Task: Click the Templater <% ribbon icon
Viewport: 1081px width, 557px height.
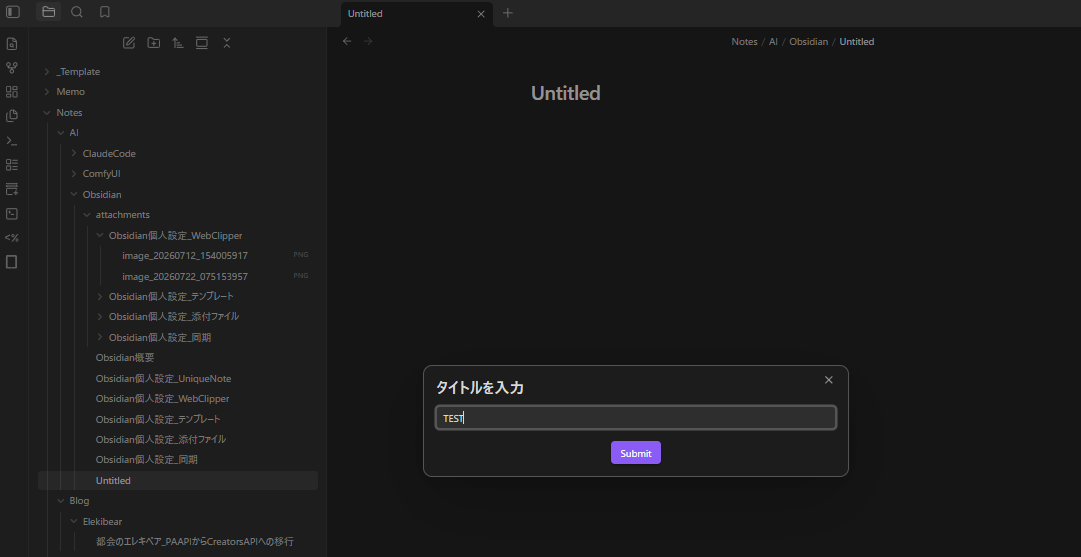Action: [12, 238]
